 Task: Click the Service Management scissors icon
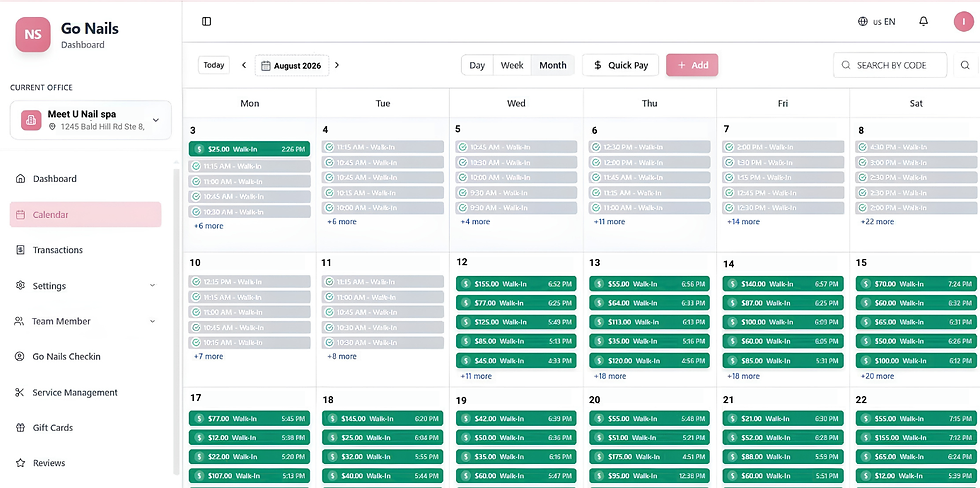click(20, 392)
